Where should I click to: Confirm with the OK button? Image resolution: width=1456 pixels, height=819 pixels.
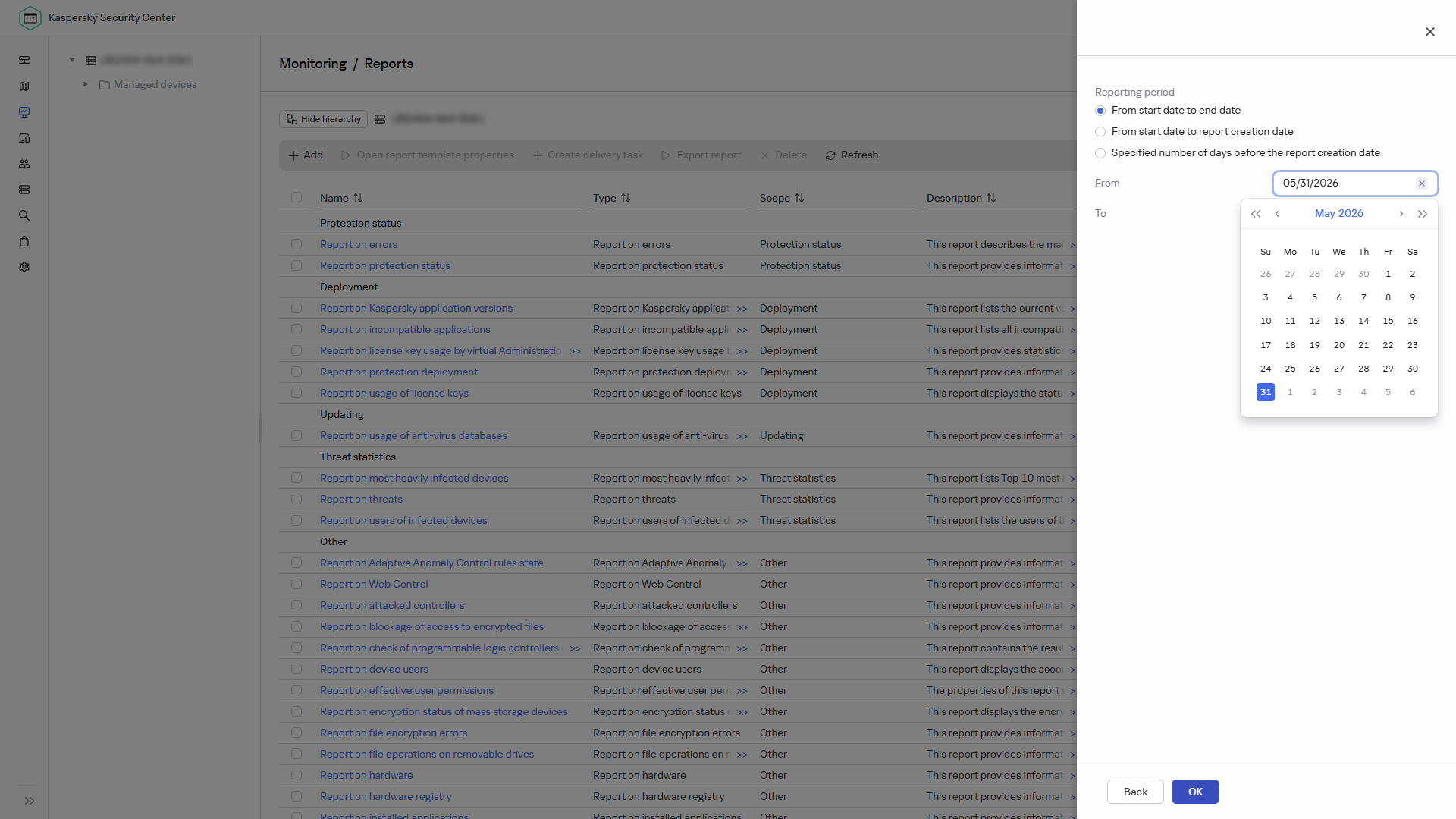pos(1195,792)
